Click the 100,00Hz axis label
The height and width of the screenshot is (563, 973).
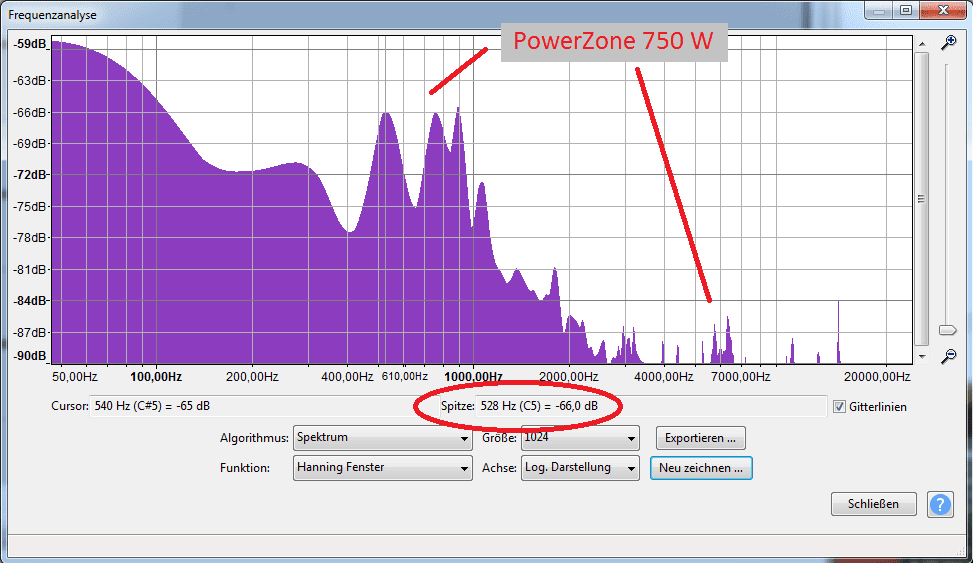156,377
